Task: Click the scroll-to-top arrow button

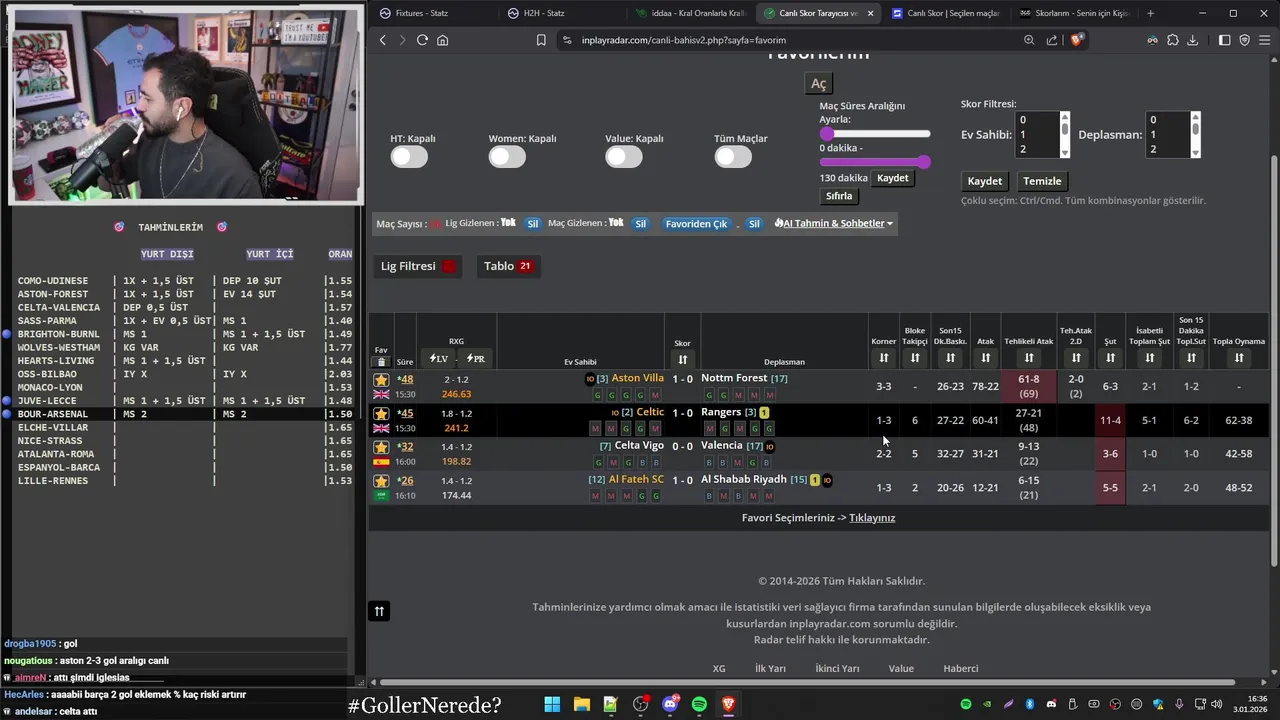Action: pyautogui.click(x=379, y=611)
